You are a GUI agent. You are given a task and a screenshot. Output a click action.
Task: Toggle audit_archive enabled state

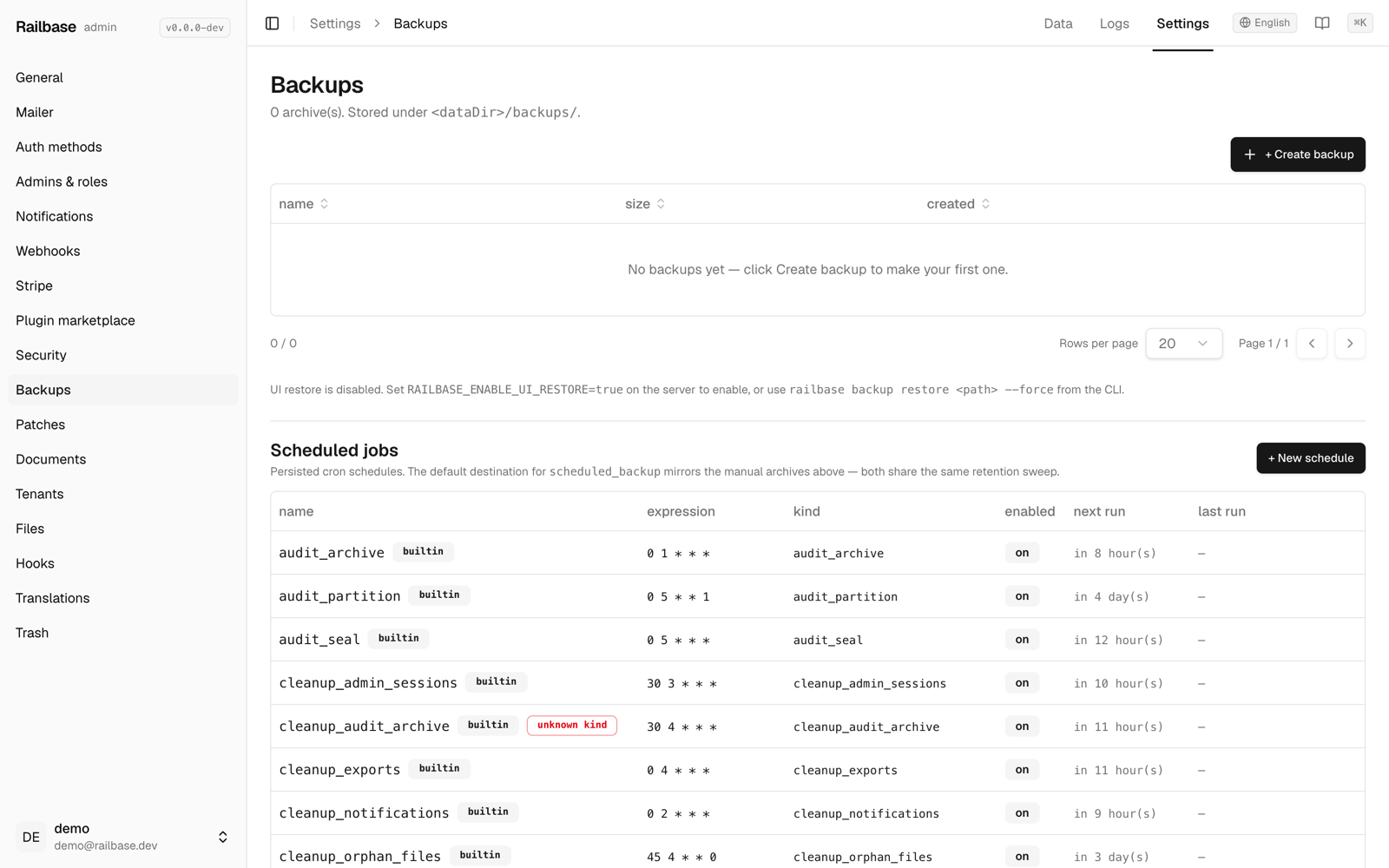[x=1022, y=553]
